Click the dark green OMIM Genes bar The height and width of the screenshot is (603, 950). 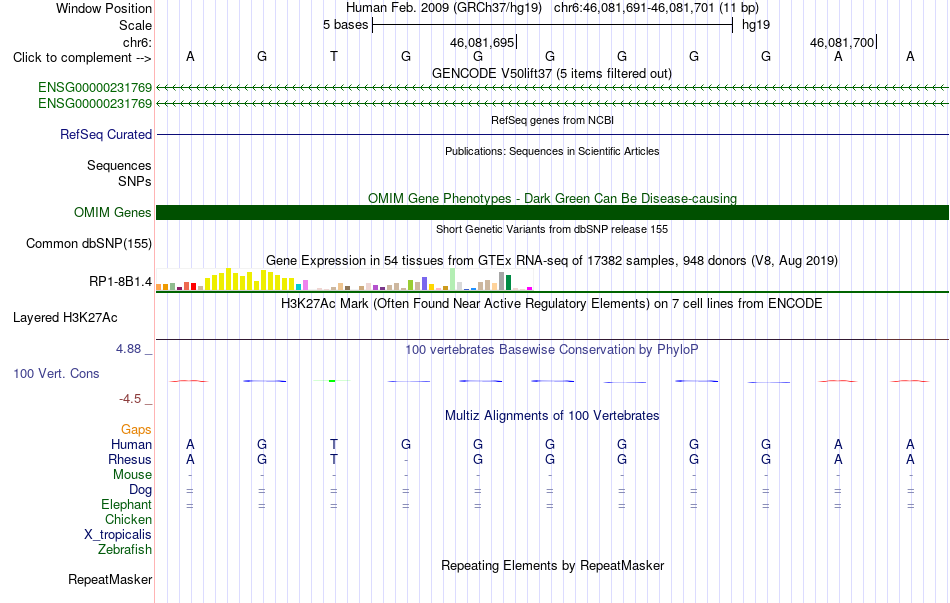[x=552, y=212]
